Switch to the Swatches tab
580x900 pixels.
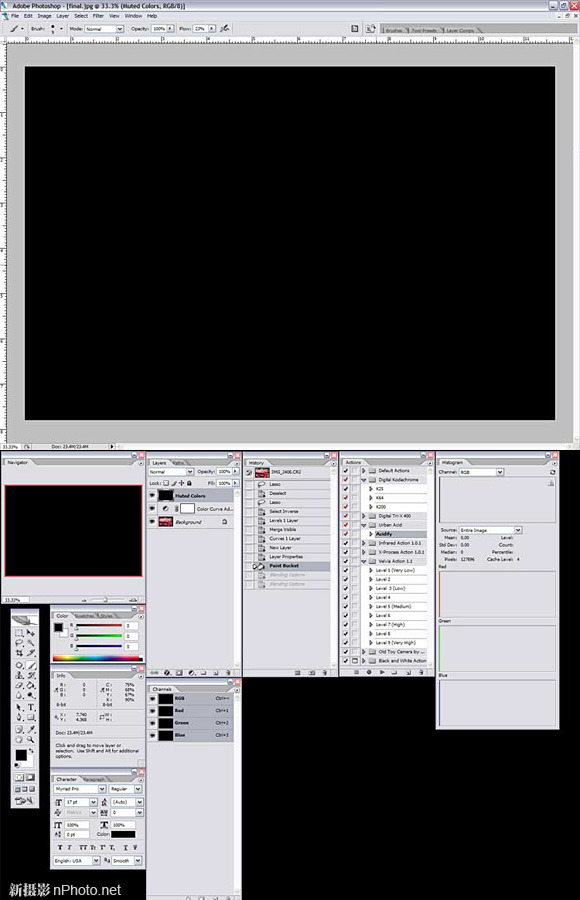click(x=84, y=616)
